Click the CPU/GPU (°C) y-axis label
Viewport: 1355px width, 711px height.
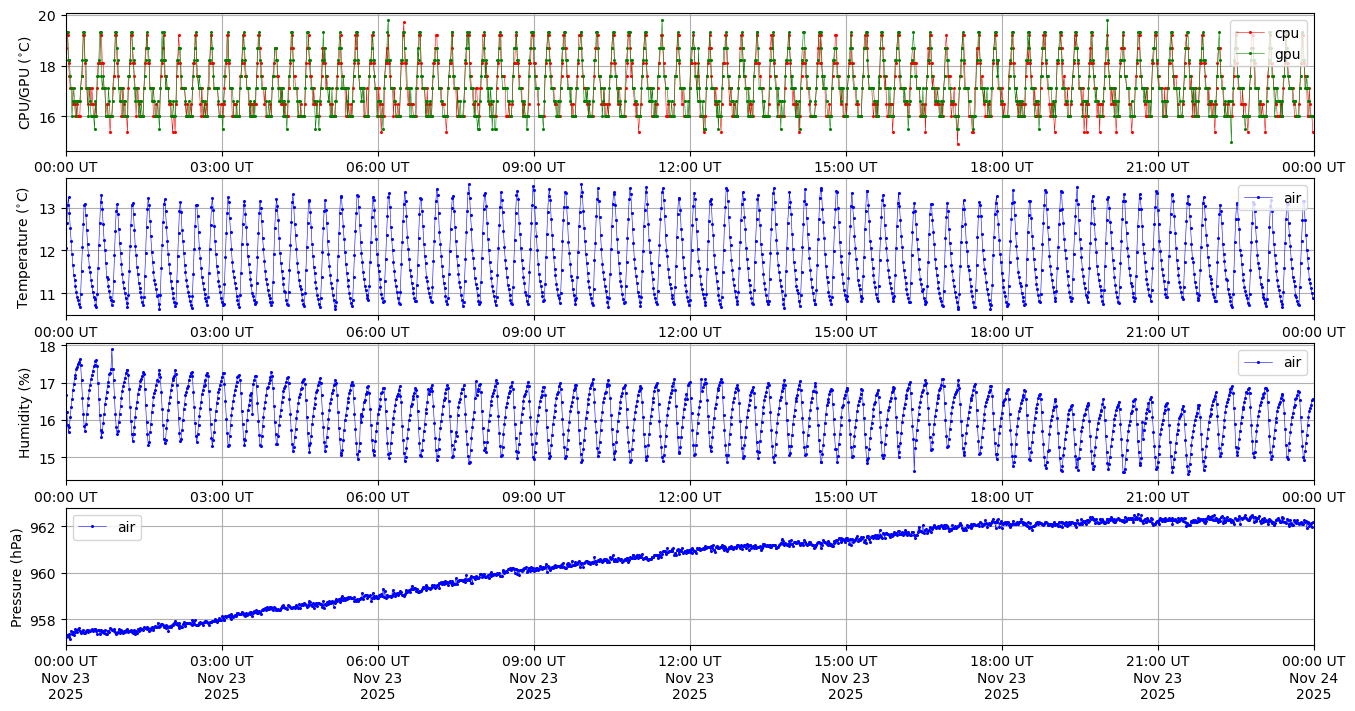25,83
